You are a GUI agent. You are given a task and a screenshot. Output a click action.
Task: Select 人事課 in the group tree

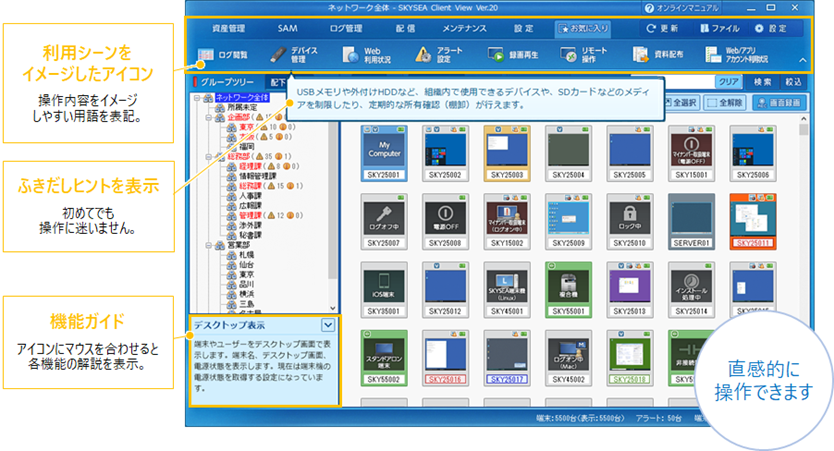click(x=251, y=196)
